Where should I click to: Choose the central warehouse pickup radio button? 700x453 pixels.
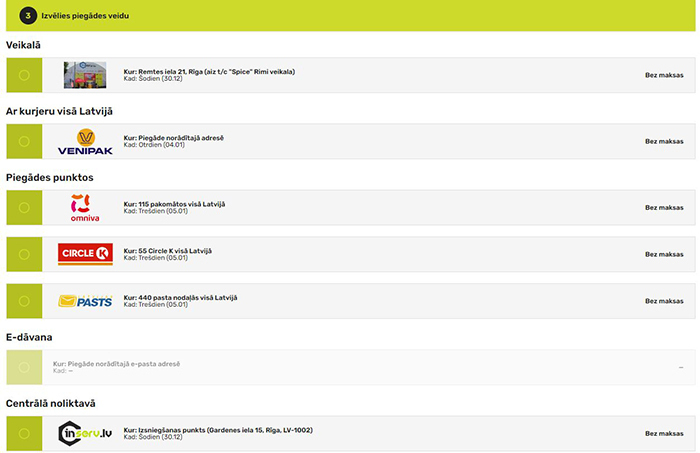tap(24, 433)
